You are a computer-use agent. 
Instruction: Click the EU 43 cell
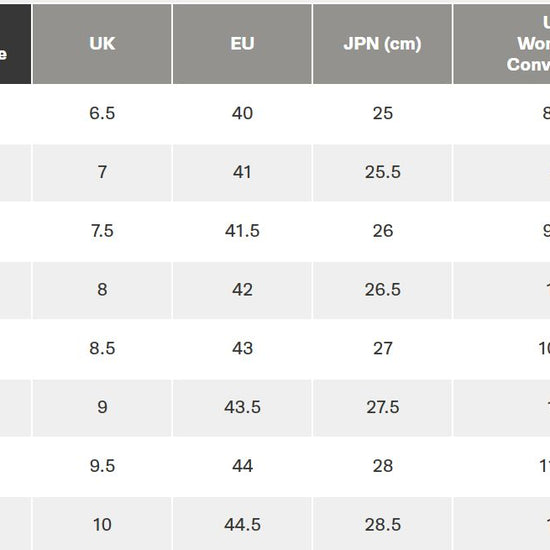pyautogui.click(x=242, y=349)
